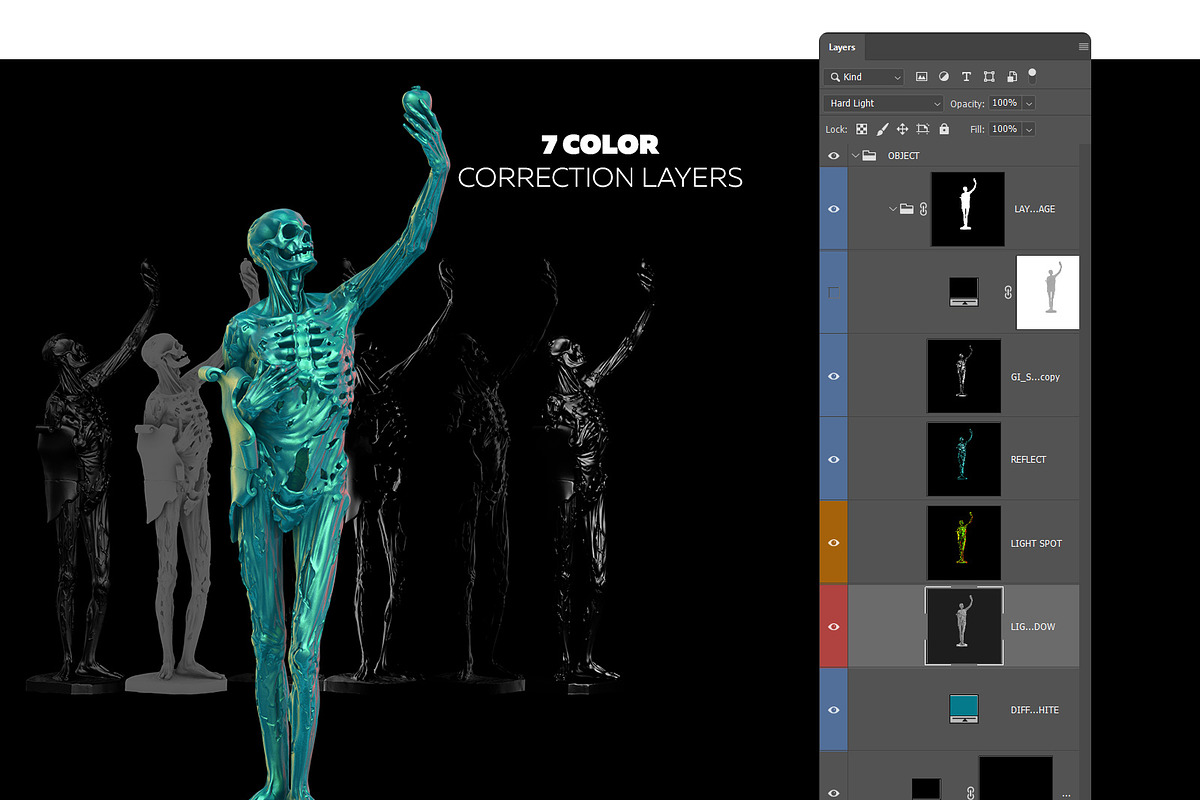1200x800 pixels.
Task: Hide the LIG...DOW layer
Action: point(834,626)
